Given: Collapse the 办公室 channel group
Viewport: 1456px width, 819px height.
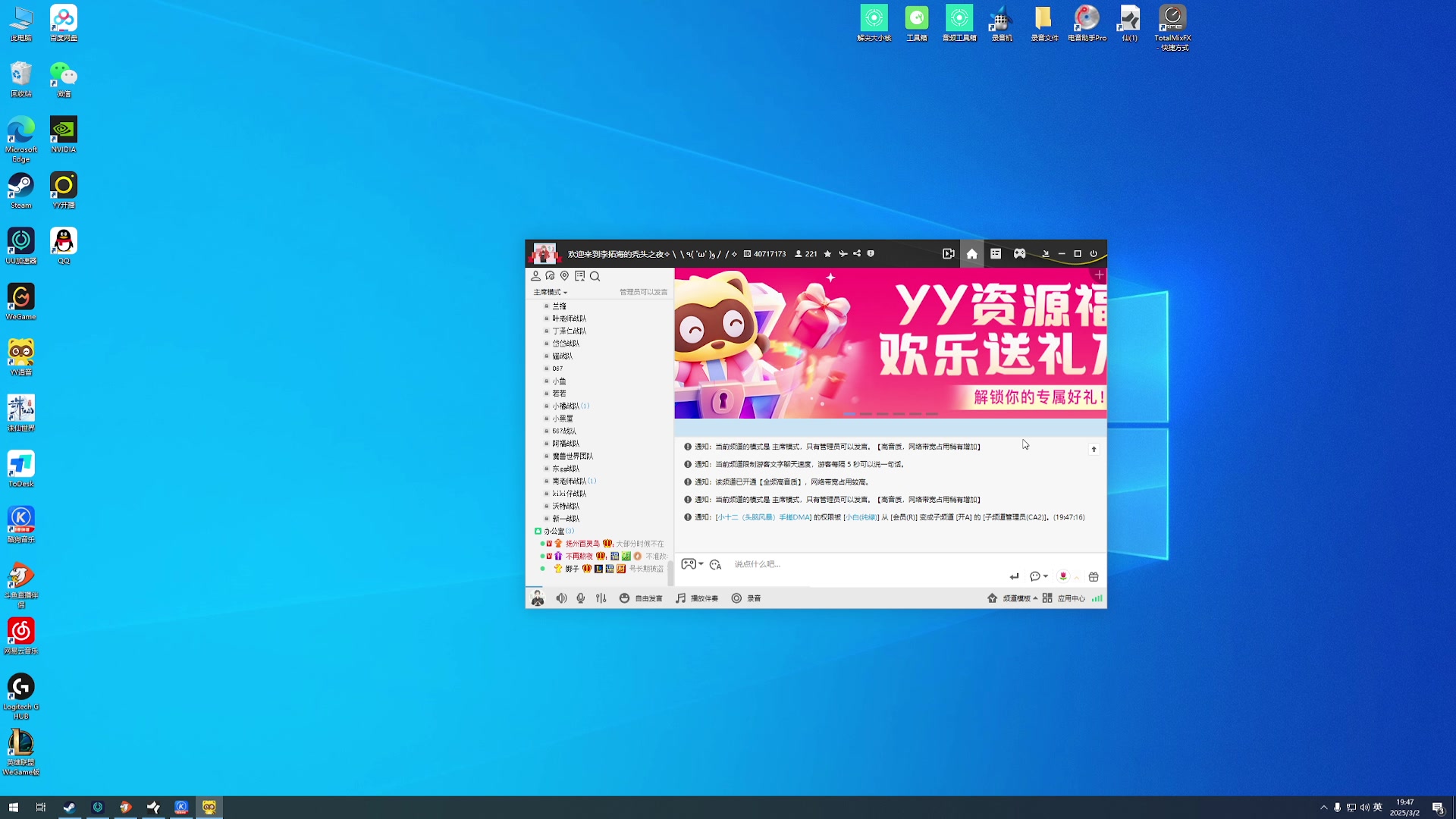Looking at the screenshot, I should pyautogui.click(x=554, y=531).
